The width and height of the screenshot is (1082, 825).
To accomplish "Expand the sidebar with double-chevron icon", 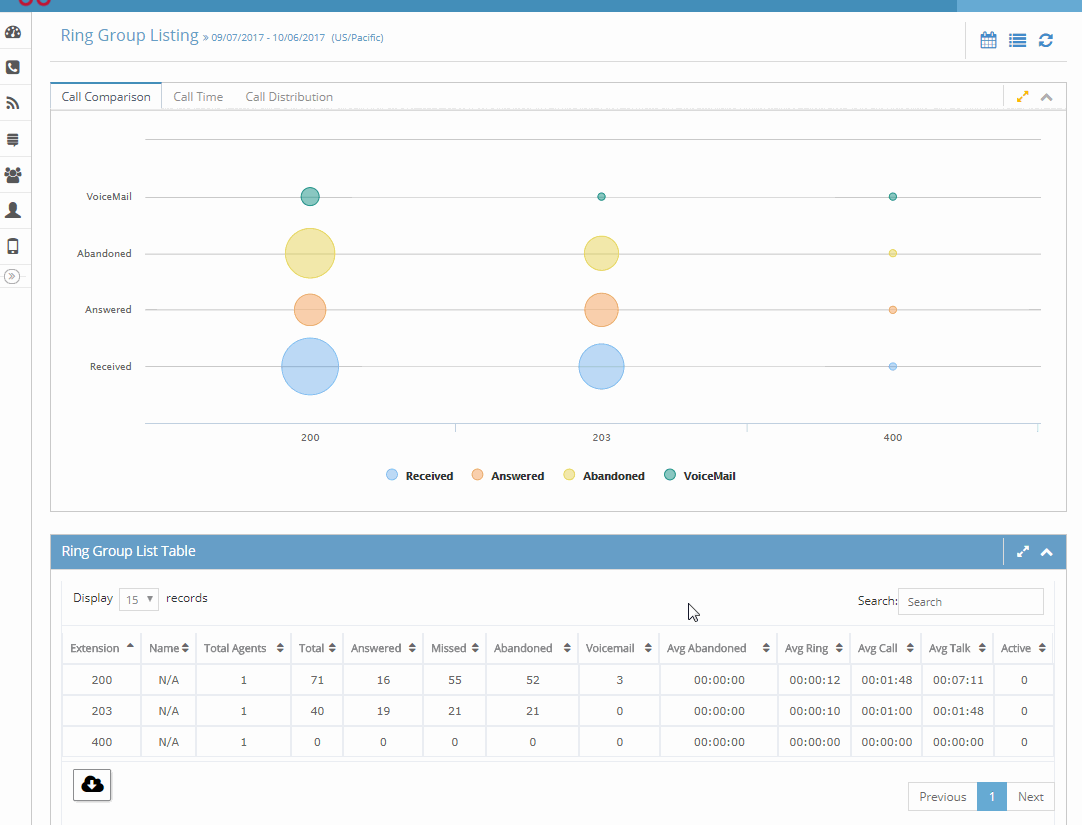I will coord(12,277).
